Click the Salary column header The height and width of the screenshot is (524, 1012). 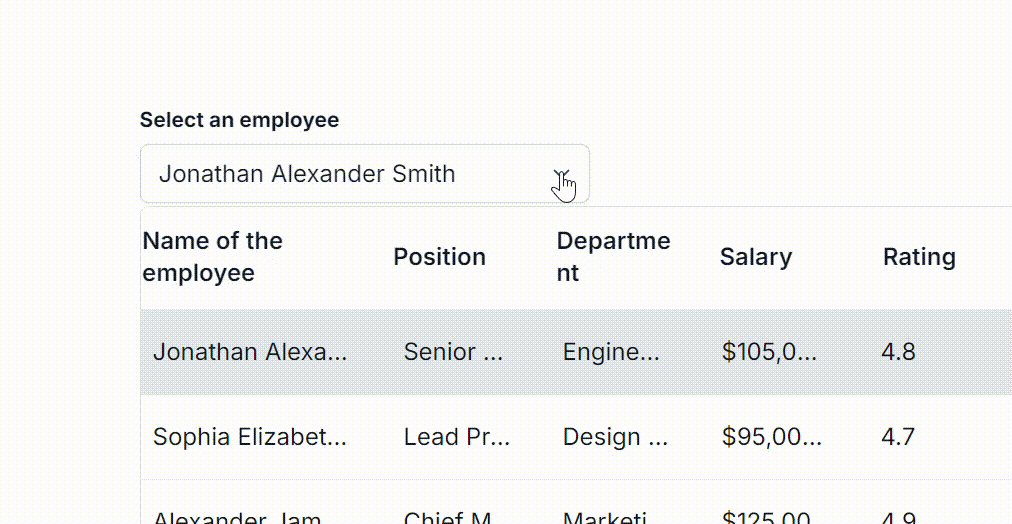pyautogui.click(x=756, y=257)
